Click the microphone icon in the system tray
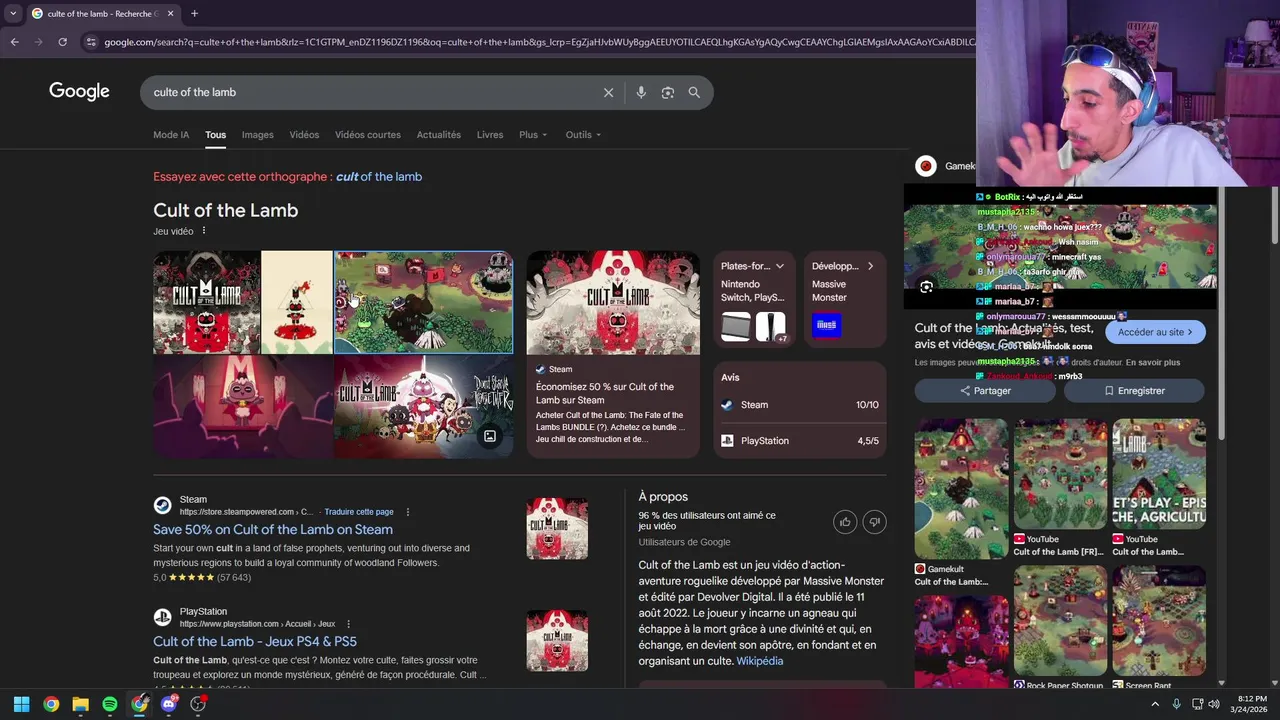The image size is (1280, 720). (x=1176, y=704)
